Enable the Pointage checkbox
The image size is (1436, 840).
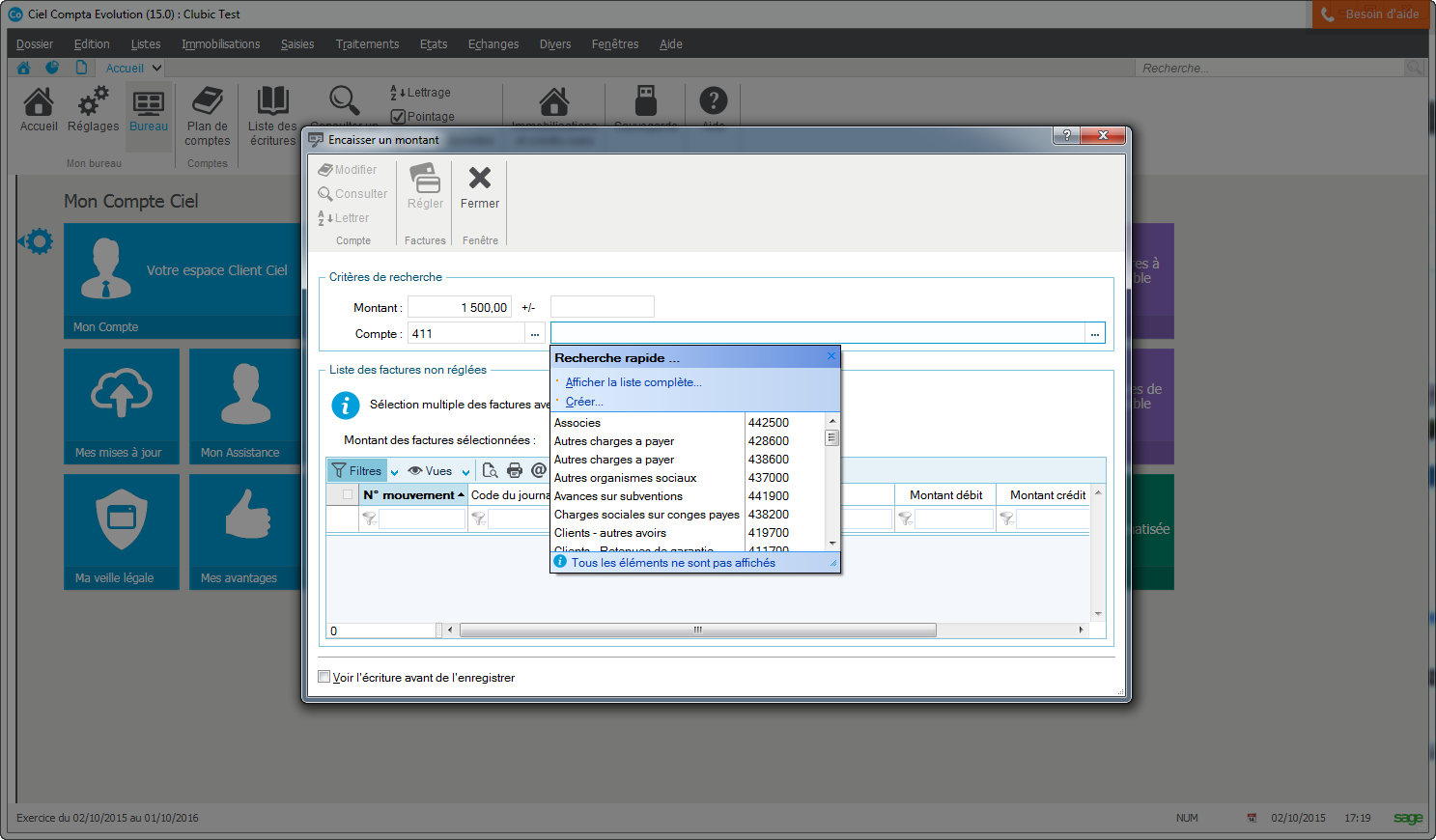(398, 116)
